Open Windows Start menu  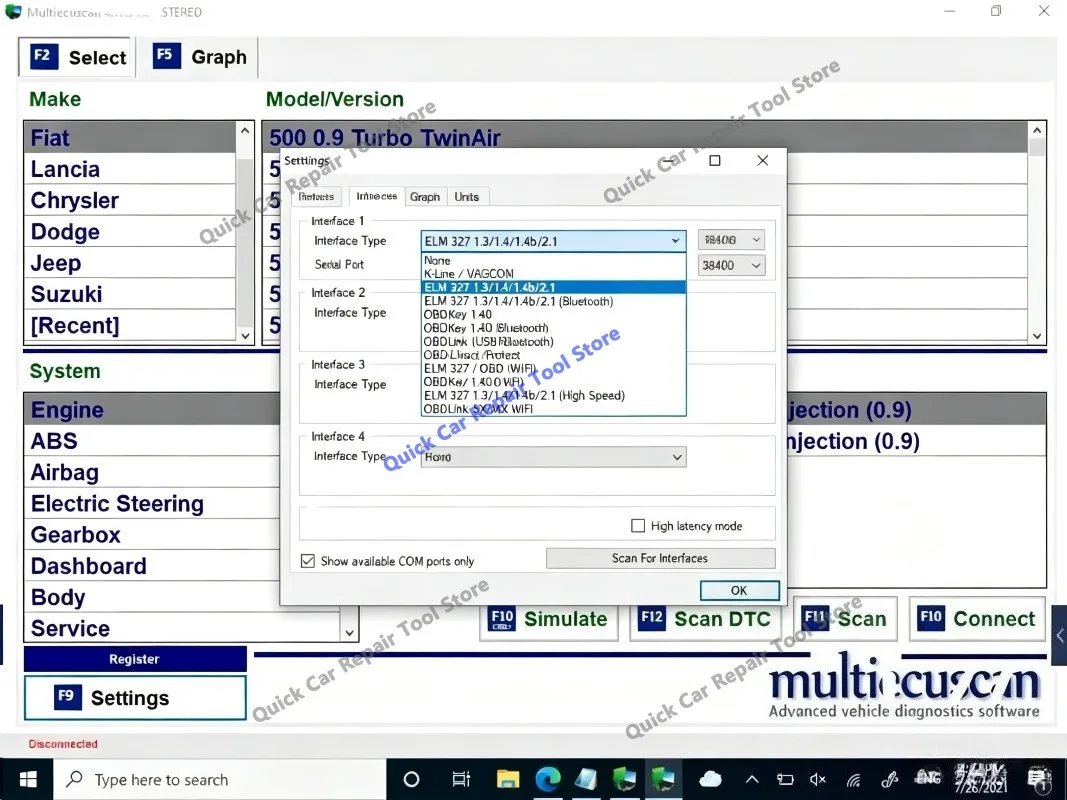[x=27, y=780]
